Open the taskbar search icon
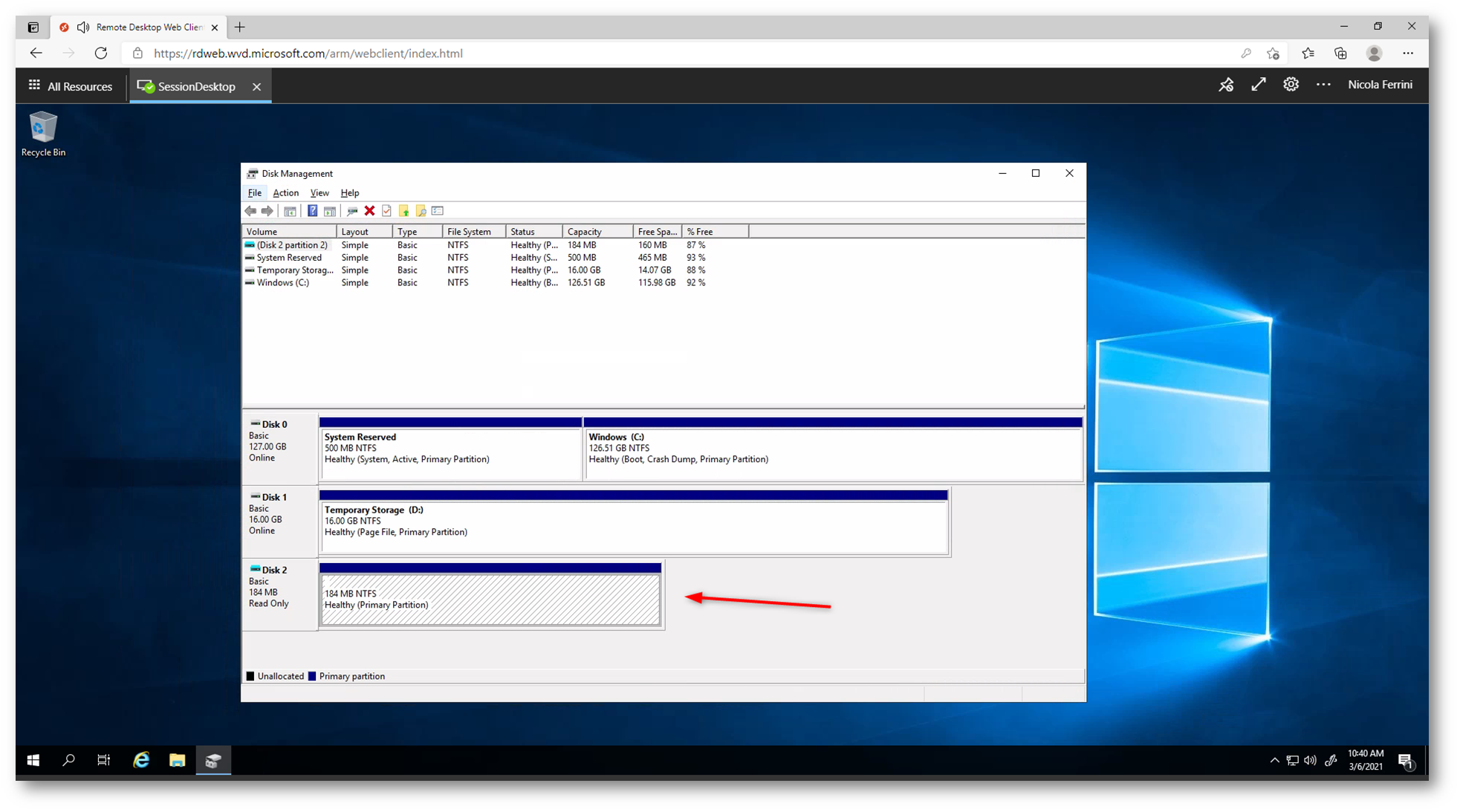This screenshot has width=1460, height=812. (68, 760)
